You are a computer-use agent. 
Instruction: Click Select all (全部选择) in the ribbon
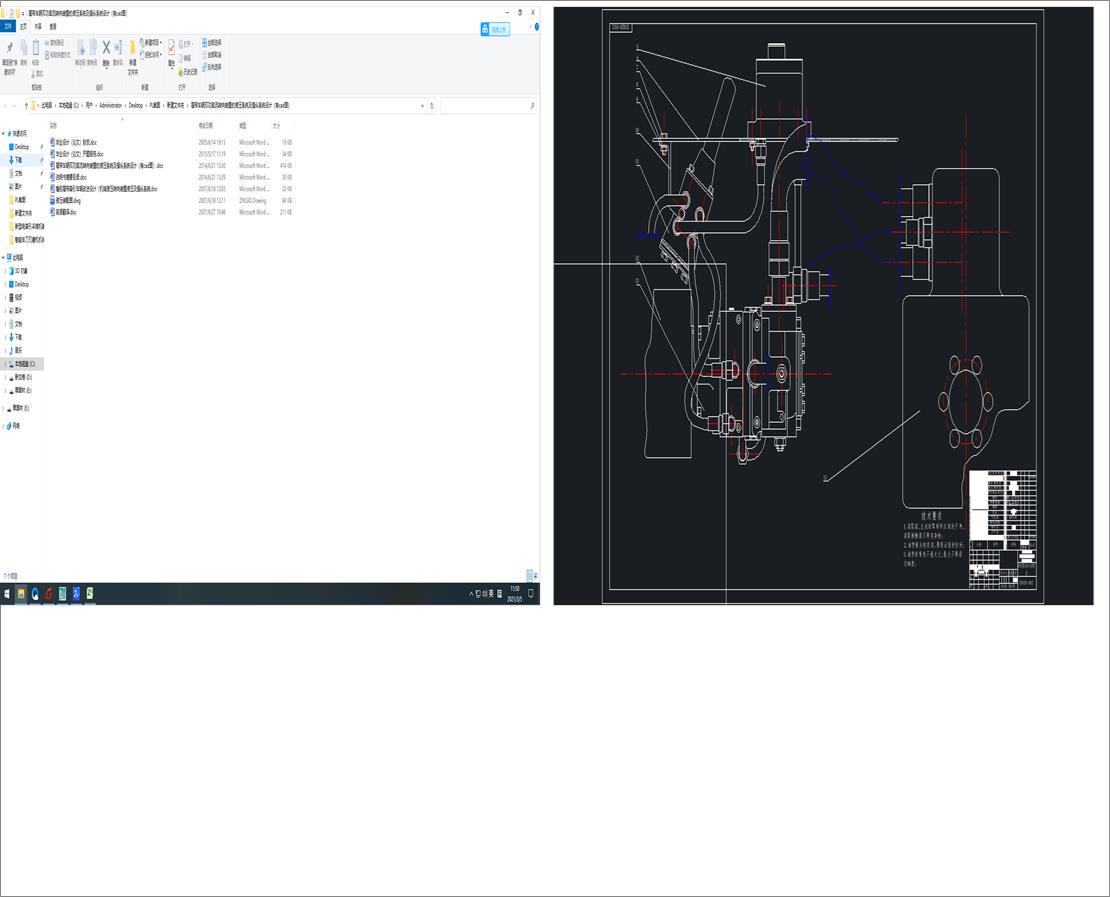(212, 43)
